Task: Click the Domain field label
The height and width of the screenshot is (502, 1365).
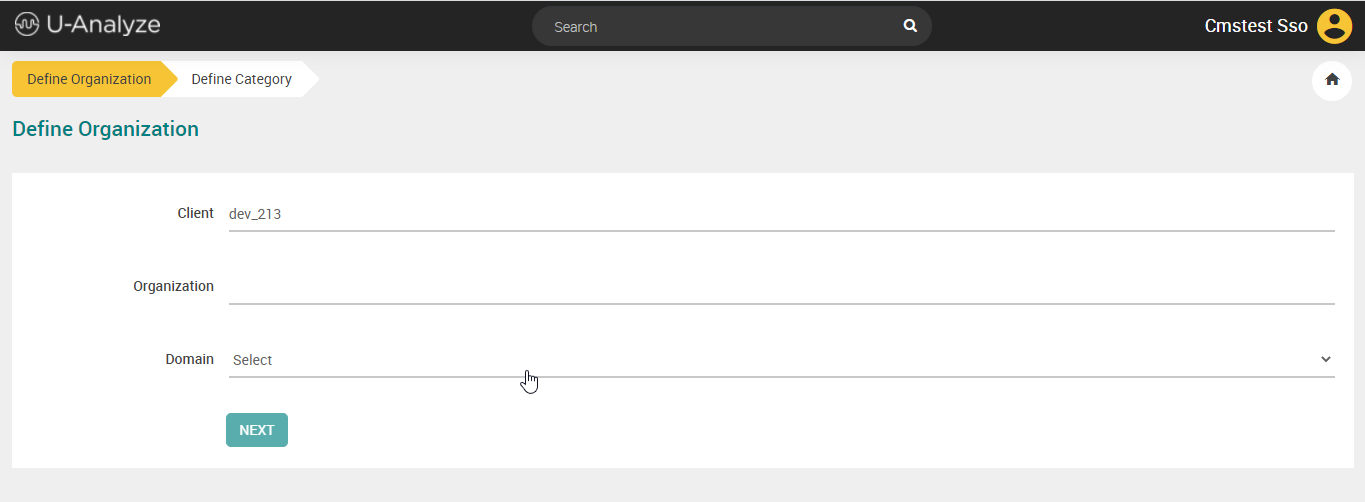Action: pyautogui.click(x=189, y=359)
